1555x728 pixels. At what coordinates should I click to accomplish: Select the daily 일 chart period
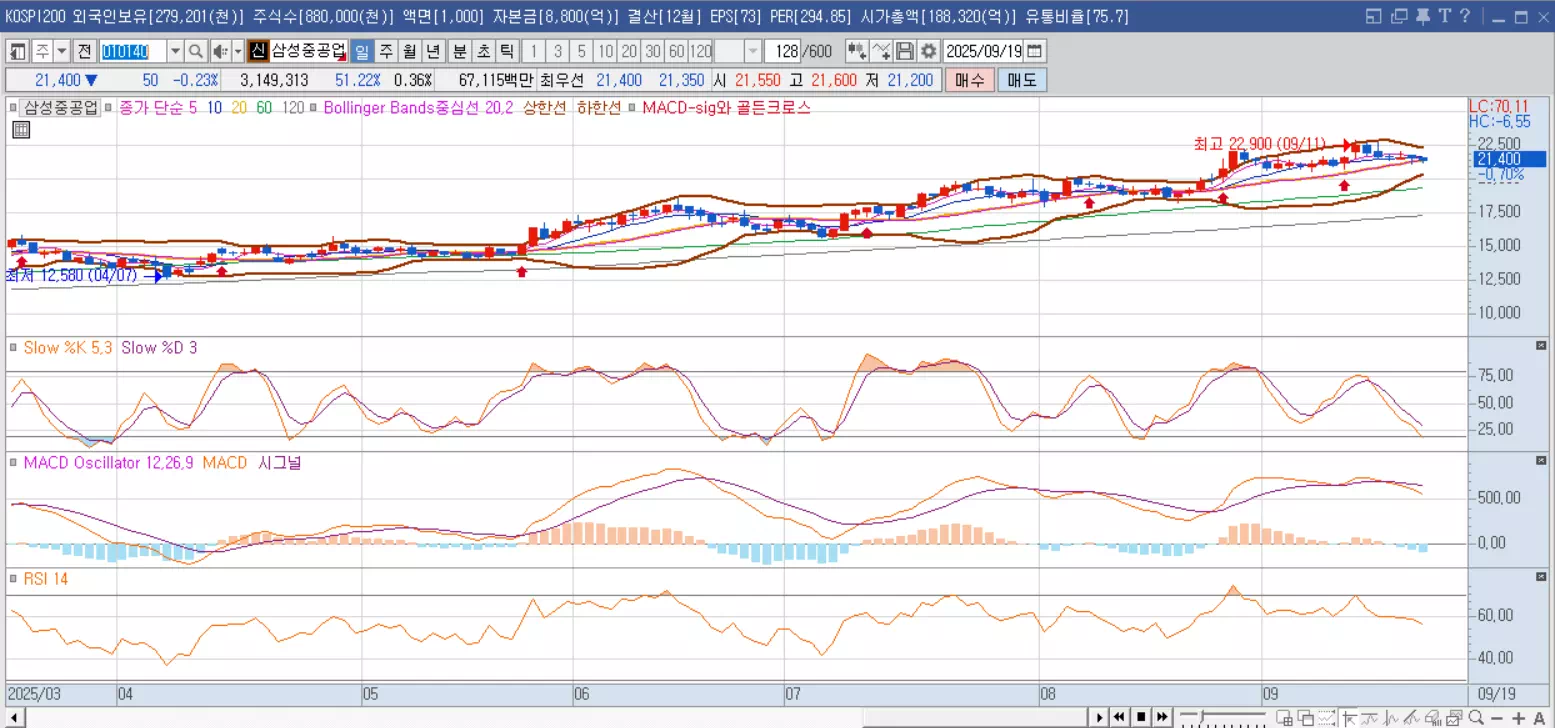point(362,51)
